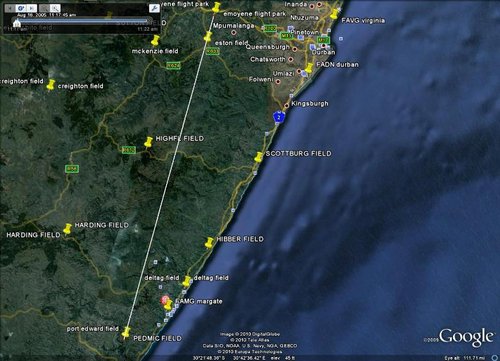
Task: Zoom in the time slider range
Action: coord(55,8)
